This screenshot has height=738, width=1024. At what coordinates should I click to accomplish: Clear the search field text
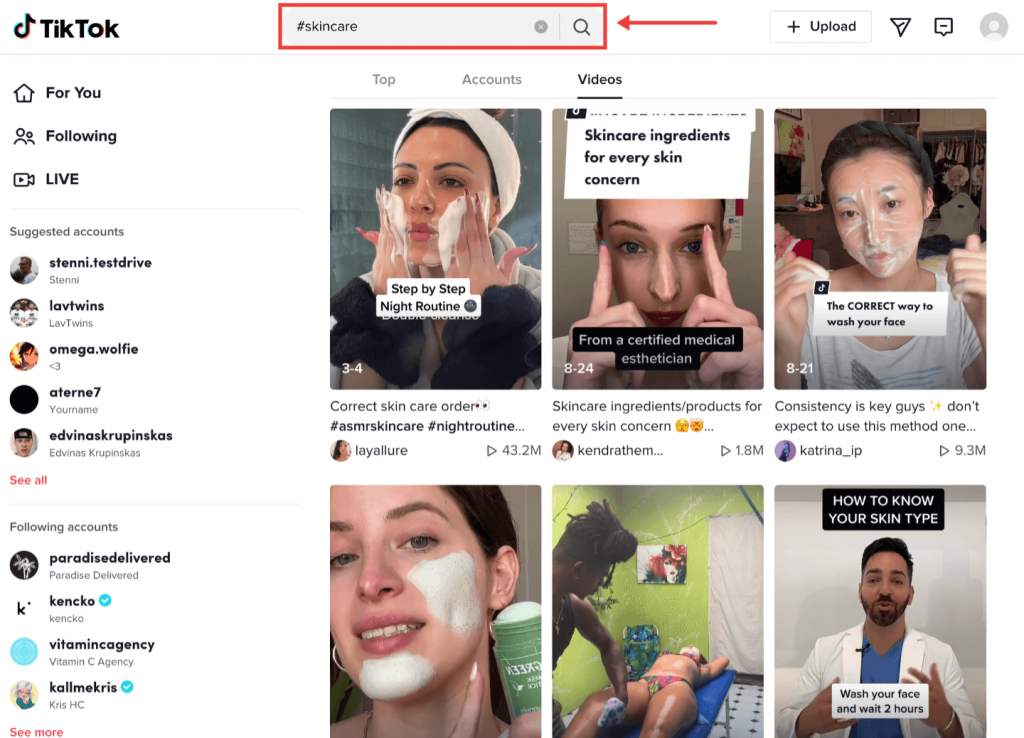tap(541, 27)
